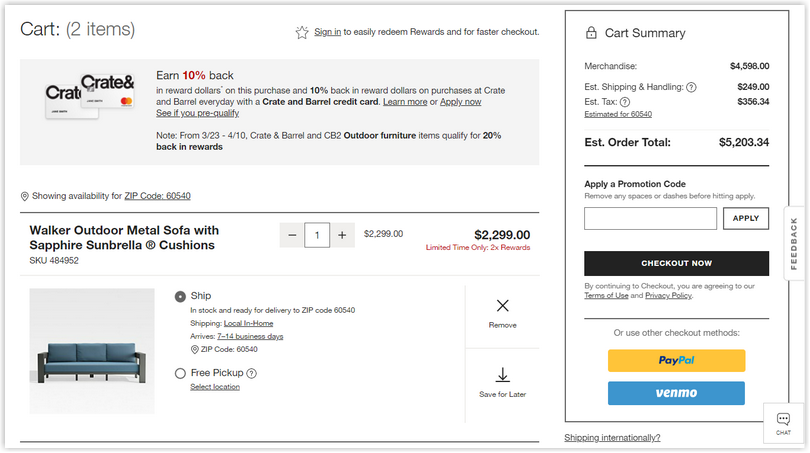This screenshot has width=810, height=453.
Task: Open the Local In-Home shipping link
Action: pos(248,323)
